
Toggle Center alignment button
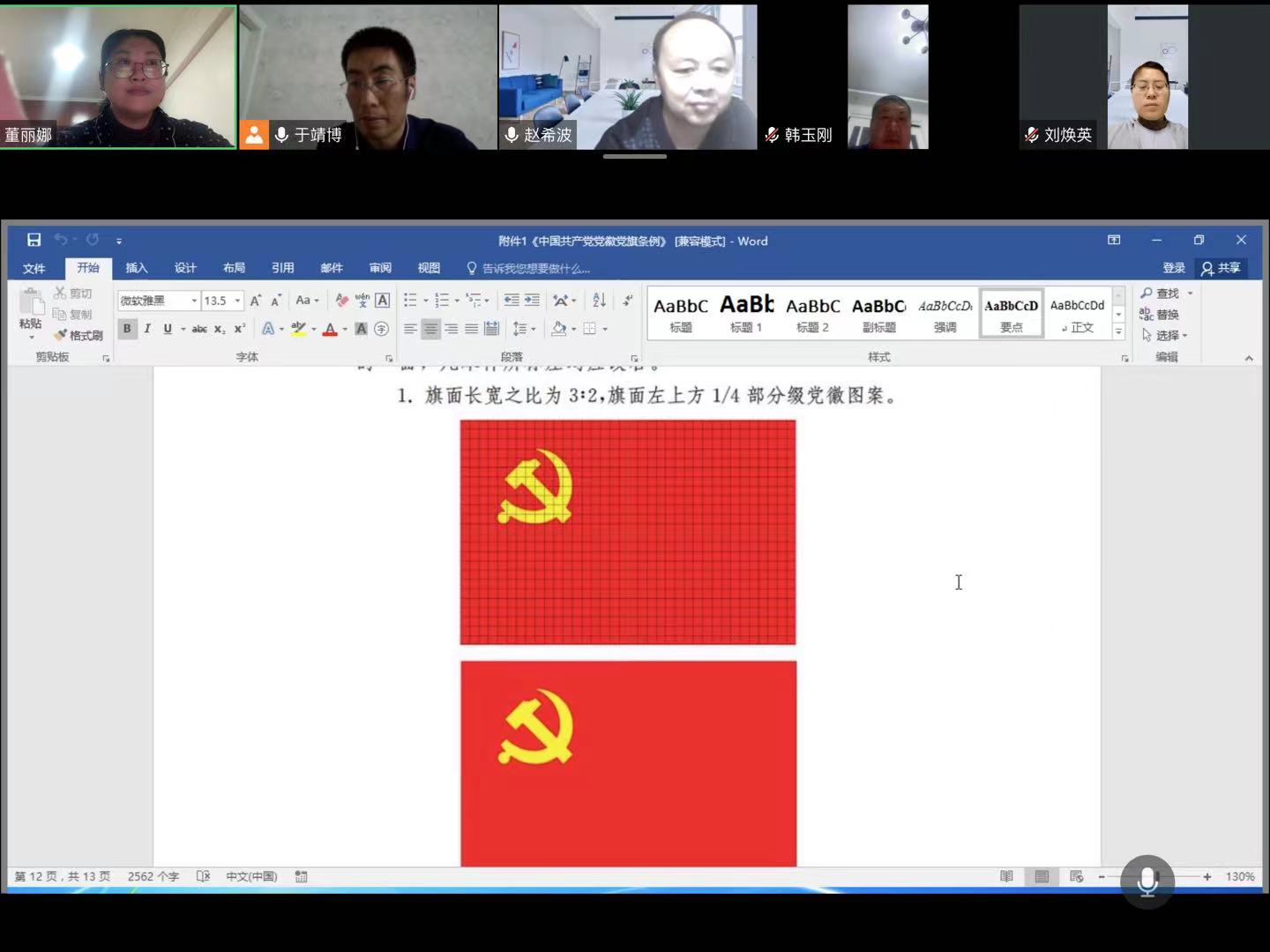[x=430, y=329]
